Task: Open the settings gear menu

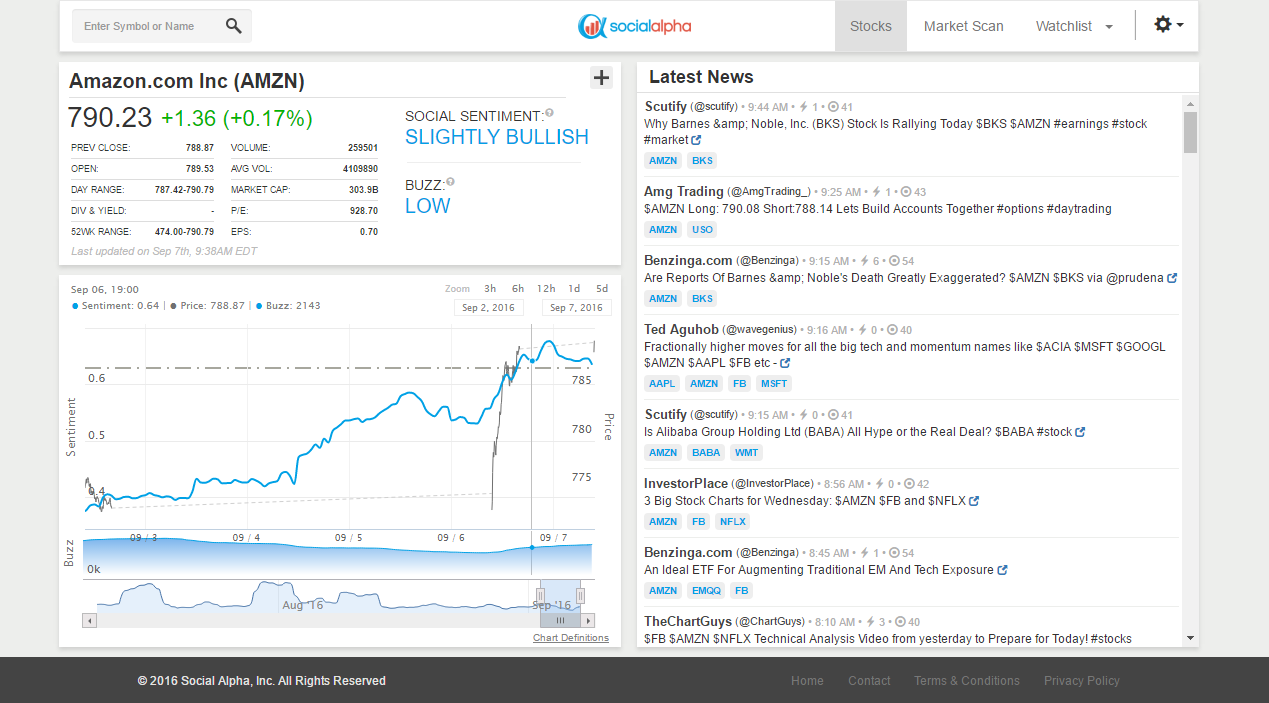Action: coord(1167,25)
